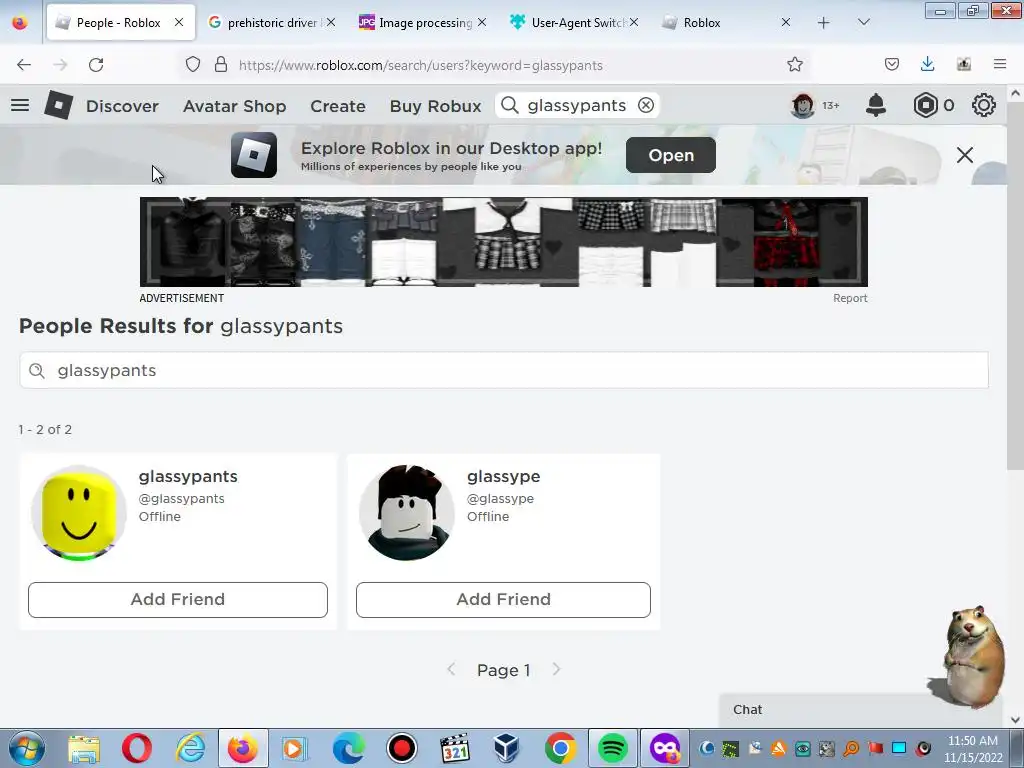The image size is (1024, 768).
Task: Click the taskbar clock showing 11:50 AM
Action: point(972,741)
